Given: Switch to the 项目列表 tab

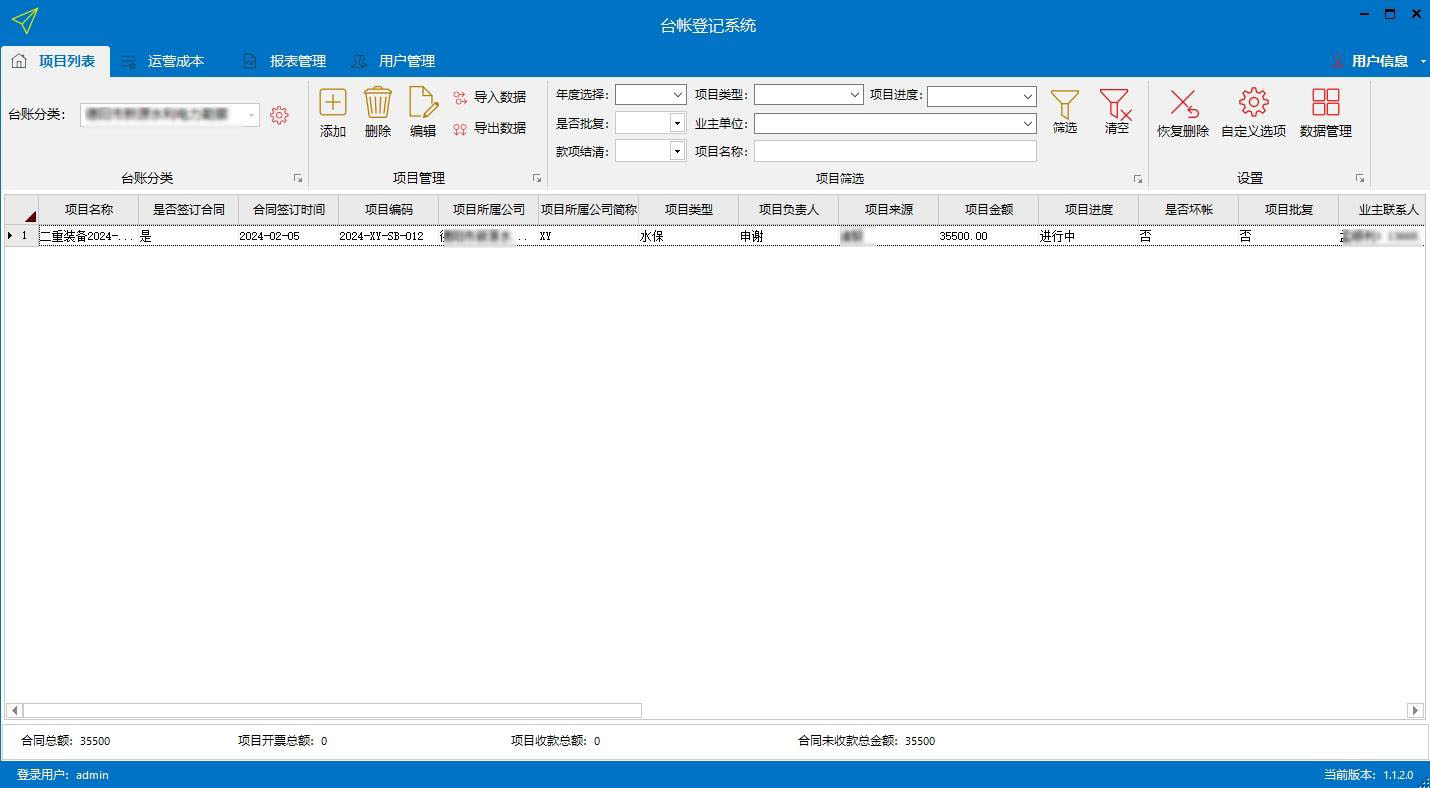Looking at the screenshot, I should pyautogui.click(x=55, y=61).
